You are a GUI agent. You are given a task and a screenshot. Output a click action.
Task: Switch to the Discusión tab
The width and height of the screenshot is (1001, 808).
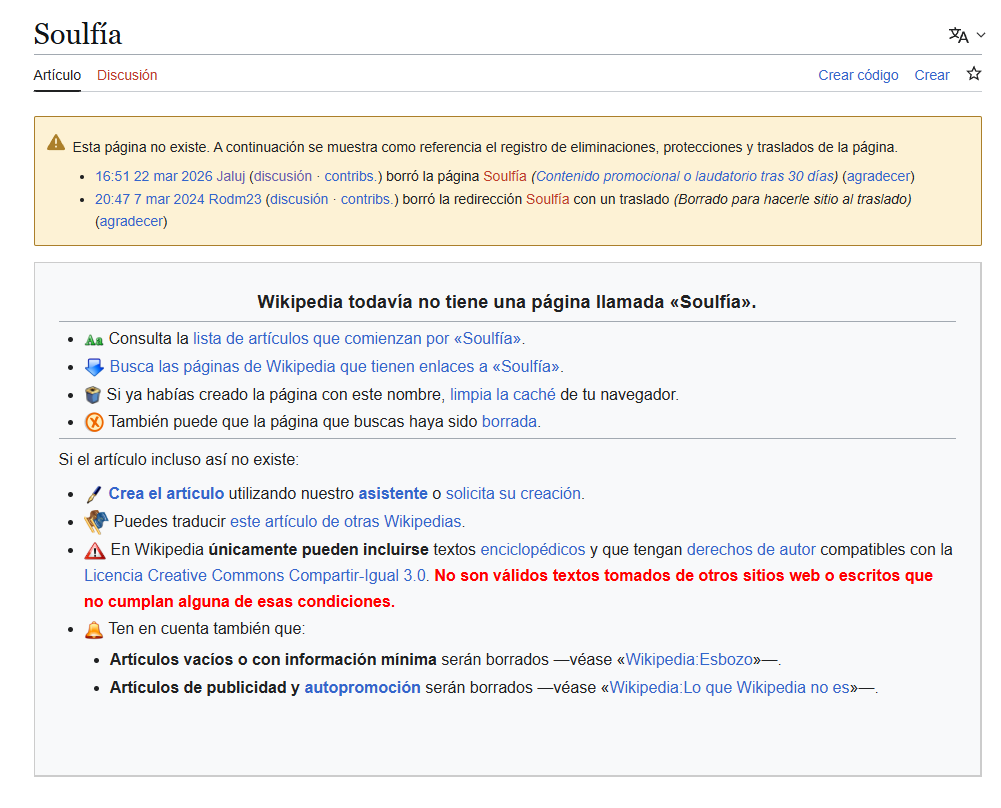[127, 75]
